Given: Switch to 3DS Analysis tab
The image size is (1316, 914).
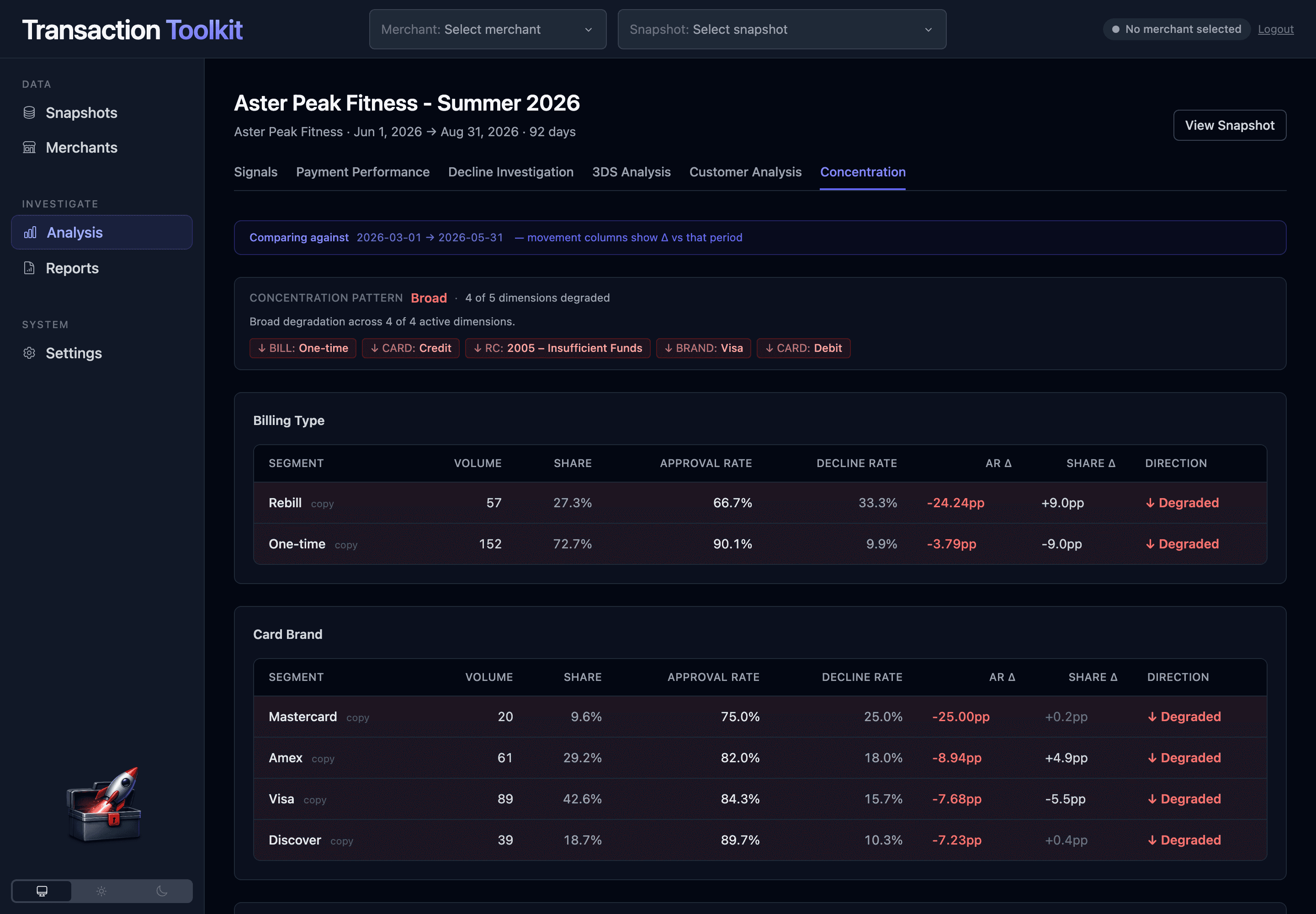Looking at the screenshot, I should click(631, 172).
